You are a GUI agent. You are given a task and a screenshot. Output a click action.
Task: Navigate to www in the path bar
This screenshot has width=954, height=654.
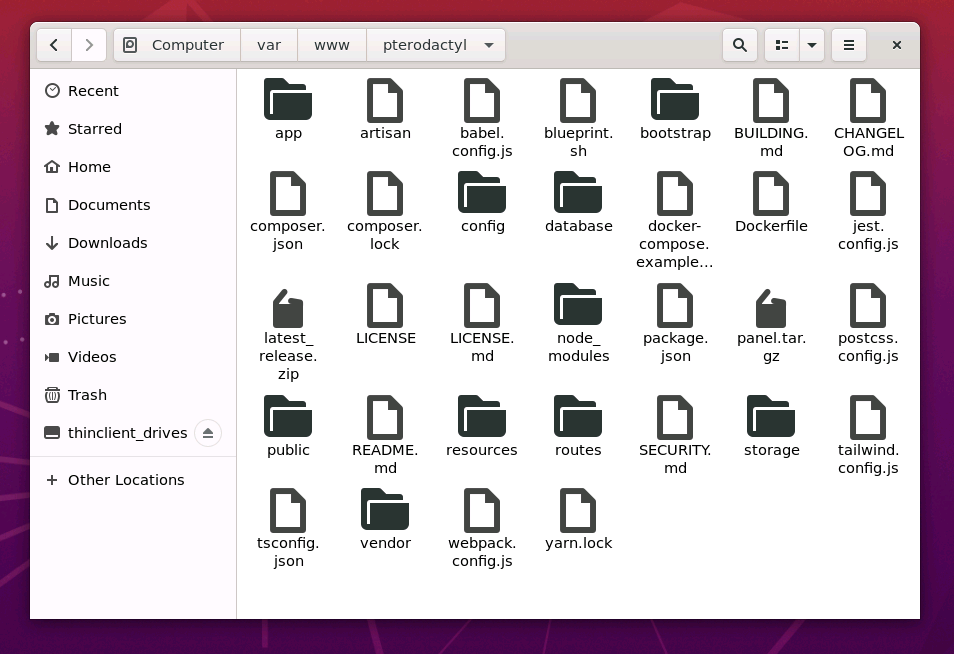(x=332, y=45)
